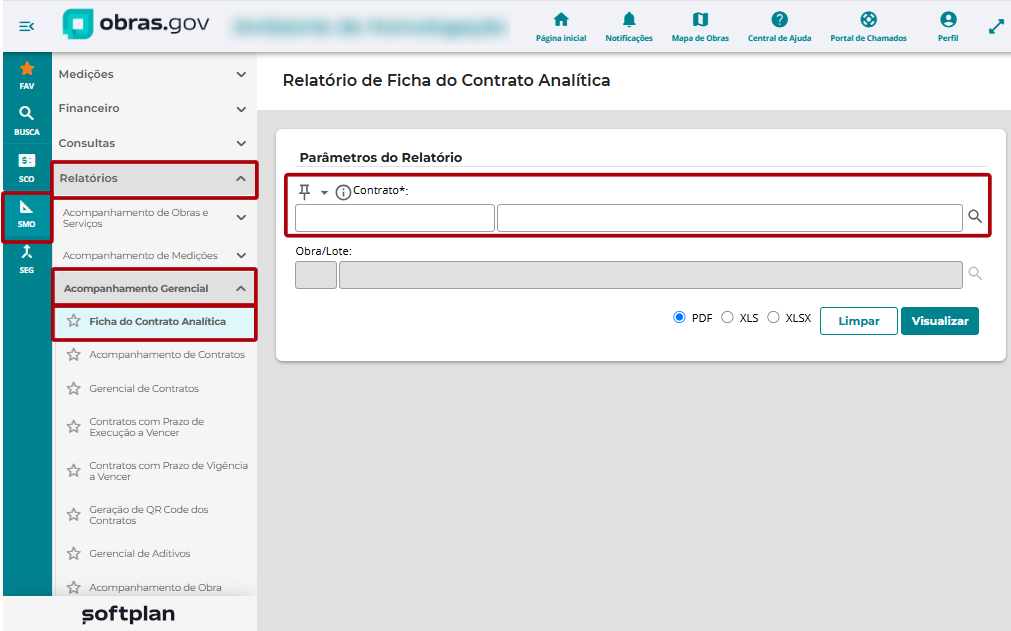Open the Perfil user icon

click(x=948, y=27)
